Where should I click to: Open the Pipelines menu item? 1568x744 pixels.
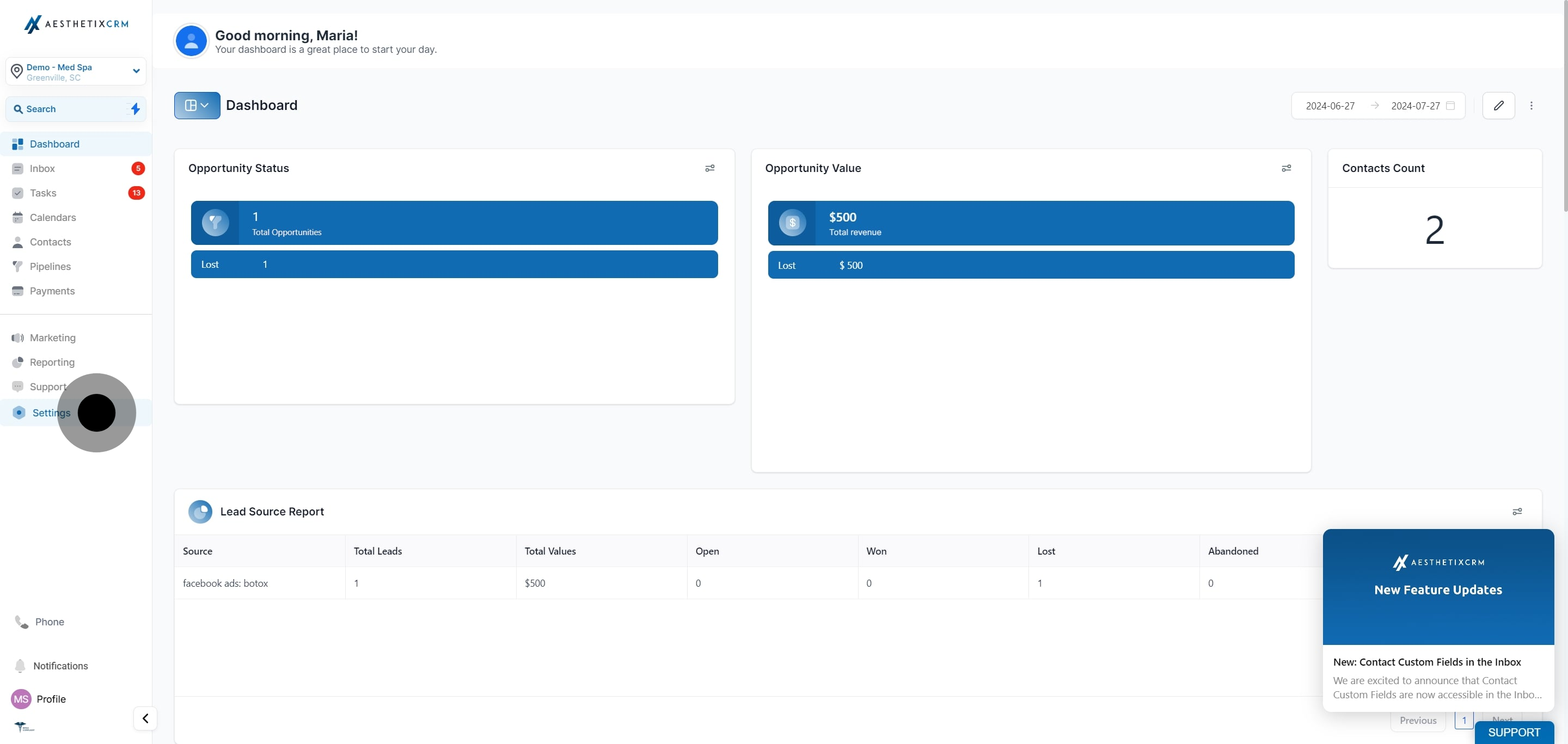[50, 267]
